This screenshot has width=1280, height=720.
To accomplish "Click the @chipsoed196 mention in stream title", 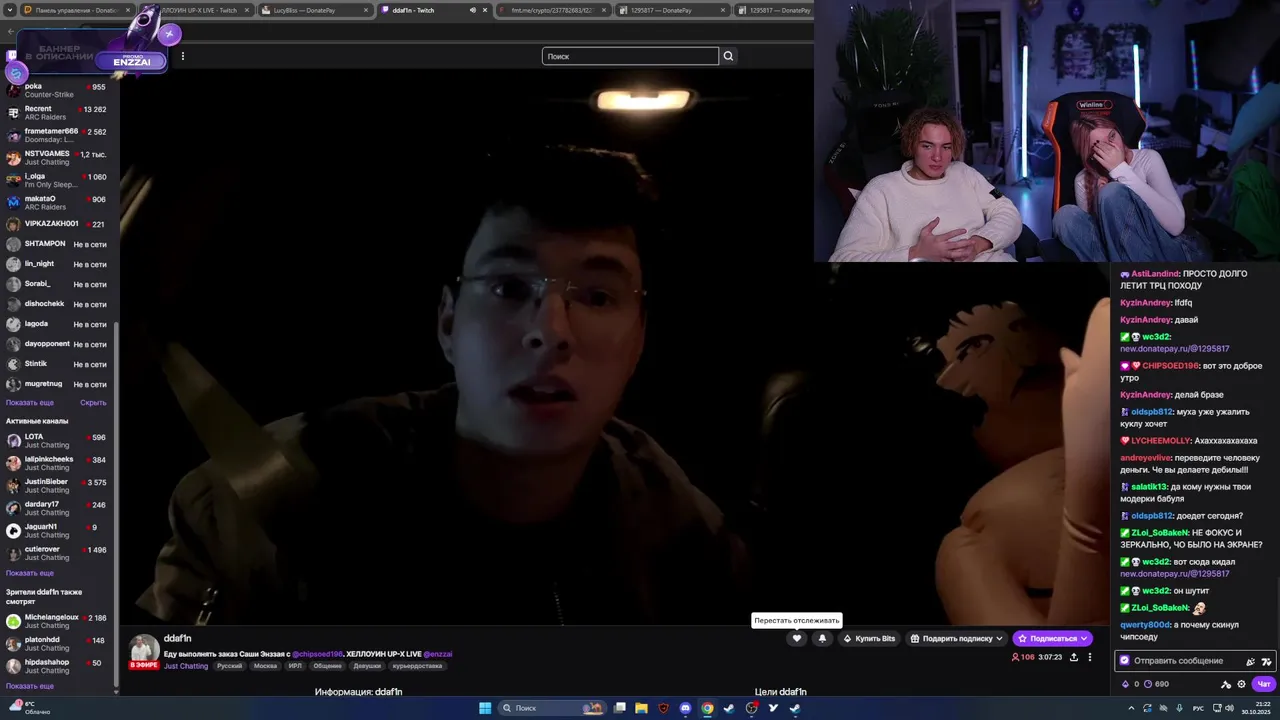I will click(x=317, y=654).
